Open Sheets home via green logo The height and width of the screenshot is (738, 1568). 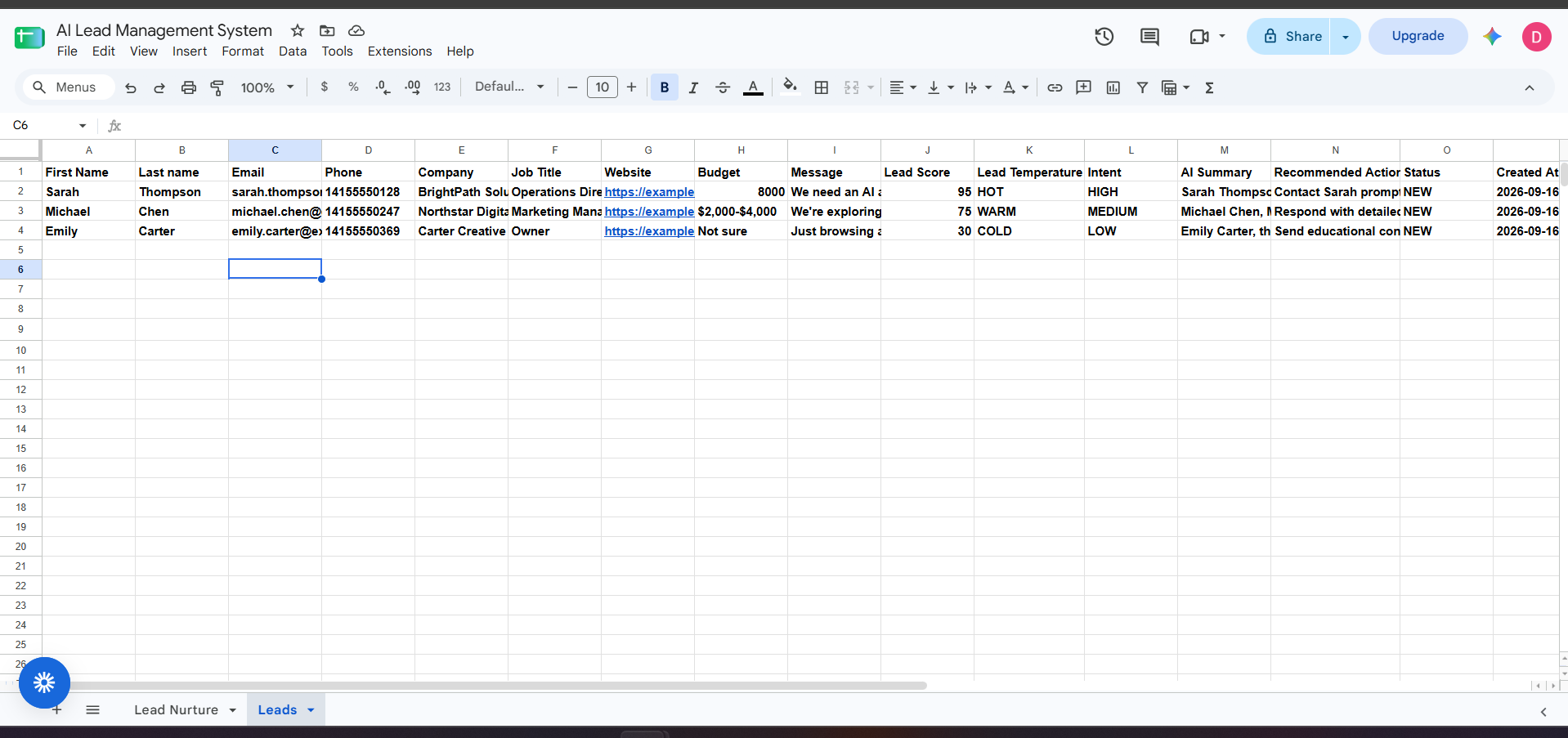[x=29, y=37]
